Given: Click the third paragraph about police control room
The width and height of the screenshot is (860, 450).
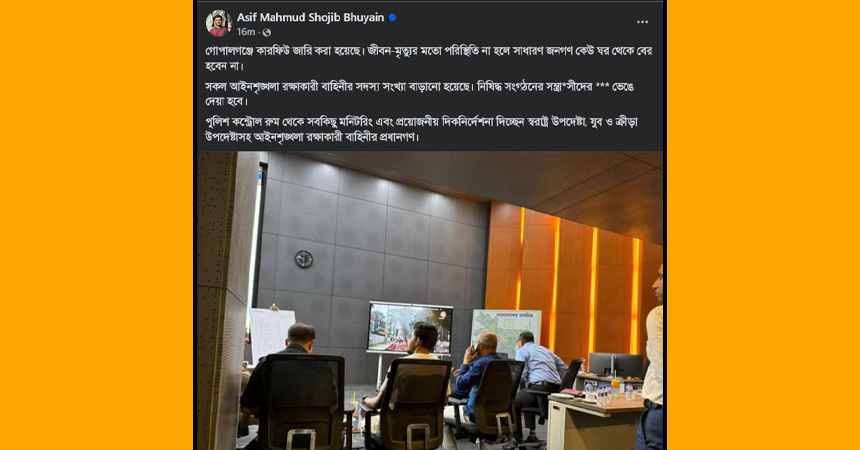Looking at the screenshot, I should point(421,129).
